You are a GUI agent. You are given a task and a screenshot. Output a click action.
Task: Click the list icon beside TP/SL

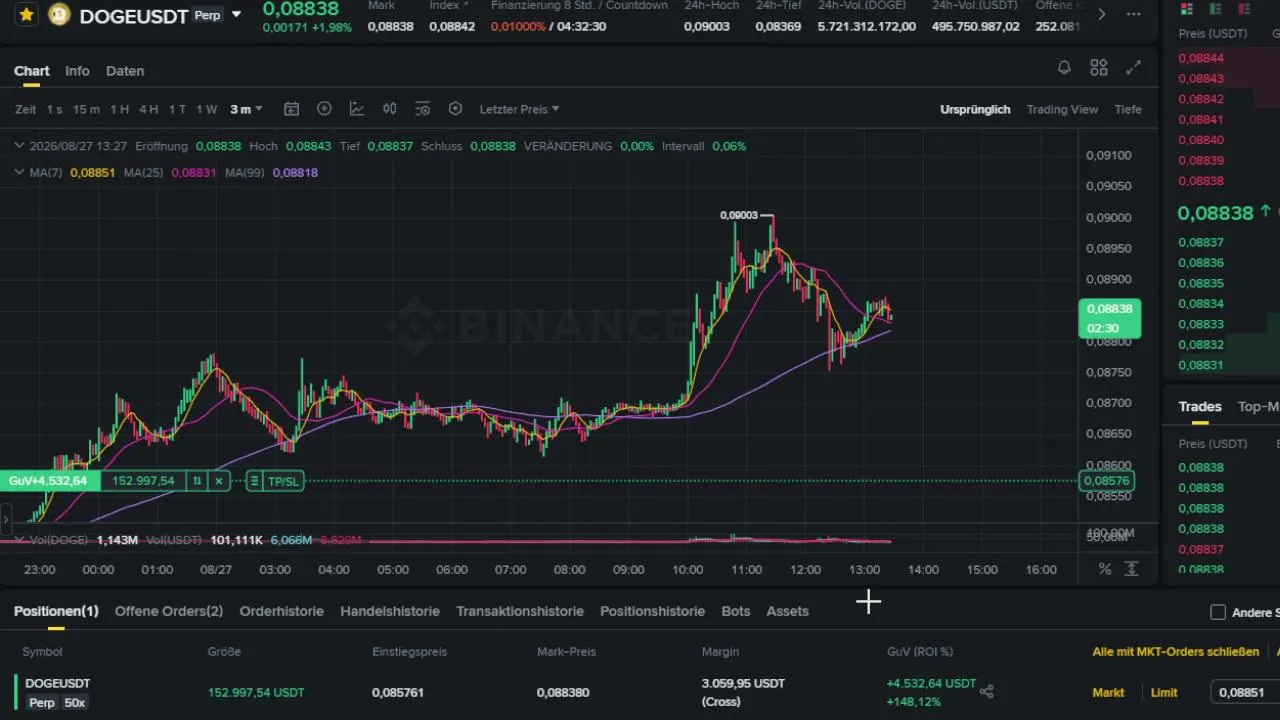click(254, 481)
